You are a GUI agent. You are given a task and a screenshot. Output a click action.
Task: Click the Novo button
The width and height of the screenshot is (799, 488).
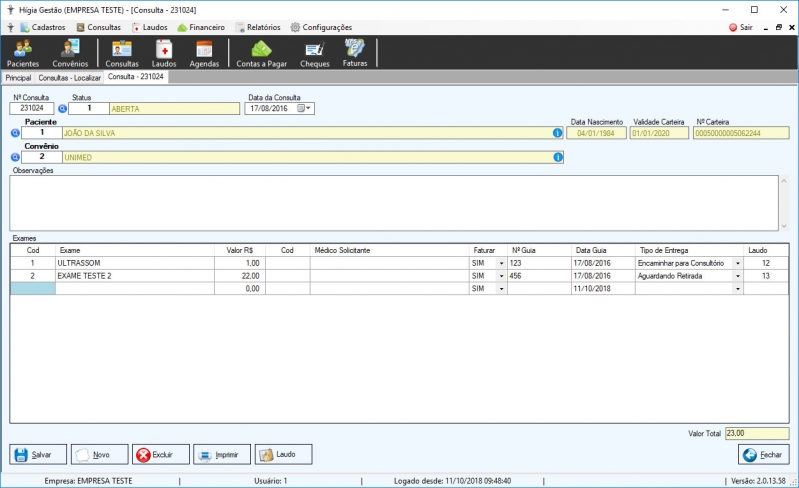tap(99, 454)
